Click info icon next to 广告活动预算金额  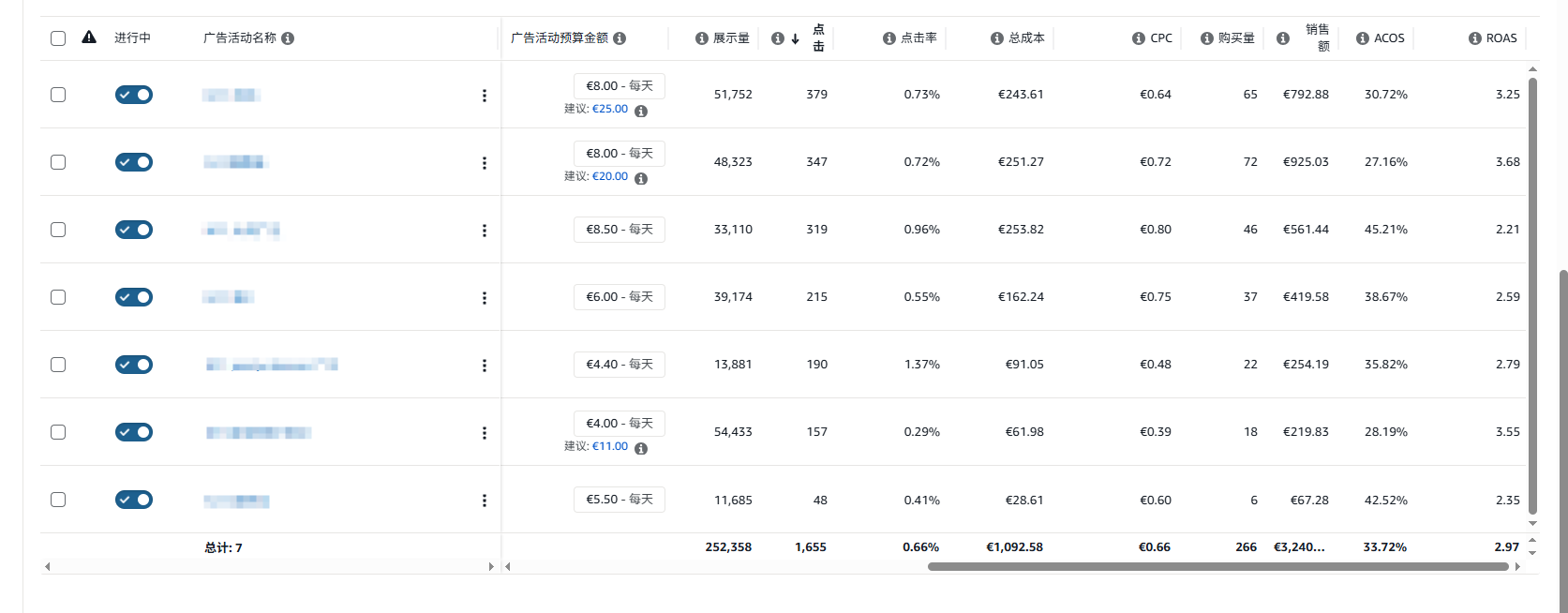(620, 38)
